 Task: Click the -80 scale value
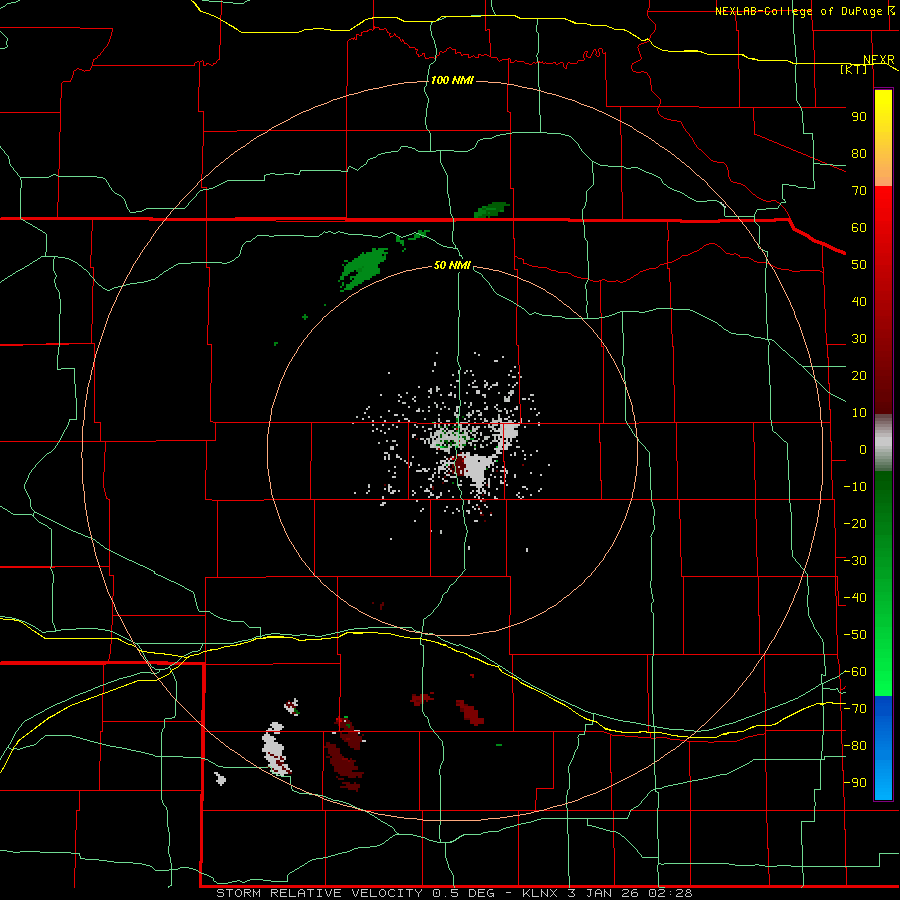855,746
